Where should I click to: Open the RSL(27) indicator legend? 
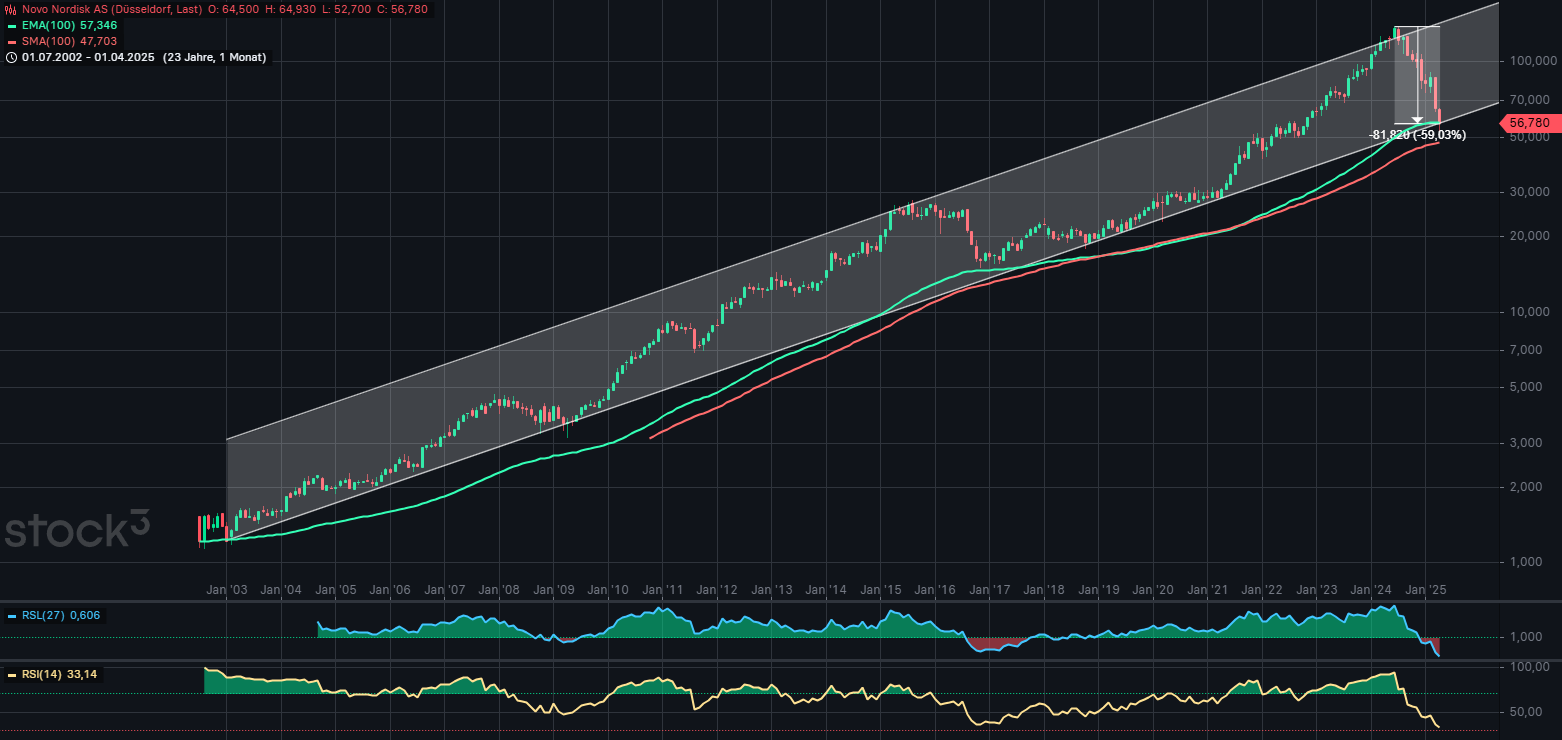[x=44, y=616]
